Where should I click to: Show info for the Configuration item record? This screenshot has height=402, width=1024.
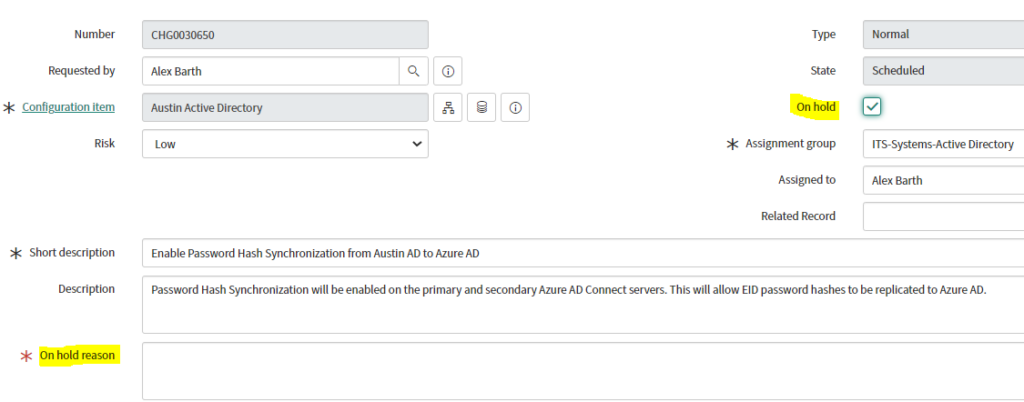pos(515,108)
